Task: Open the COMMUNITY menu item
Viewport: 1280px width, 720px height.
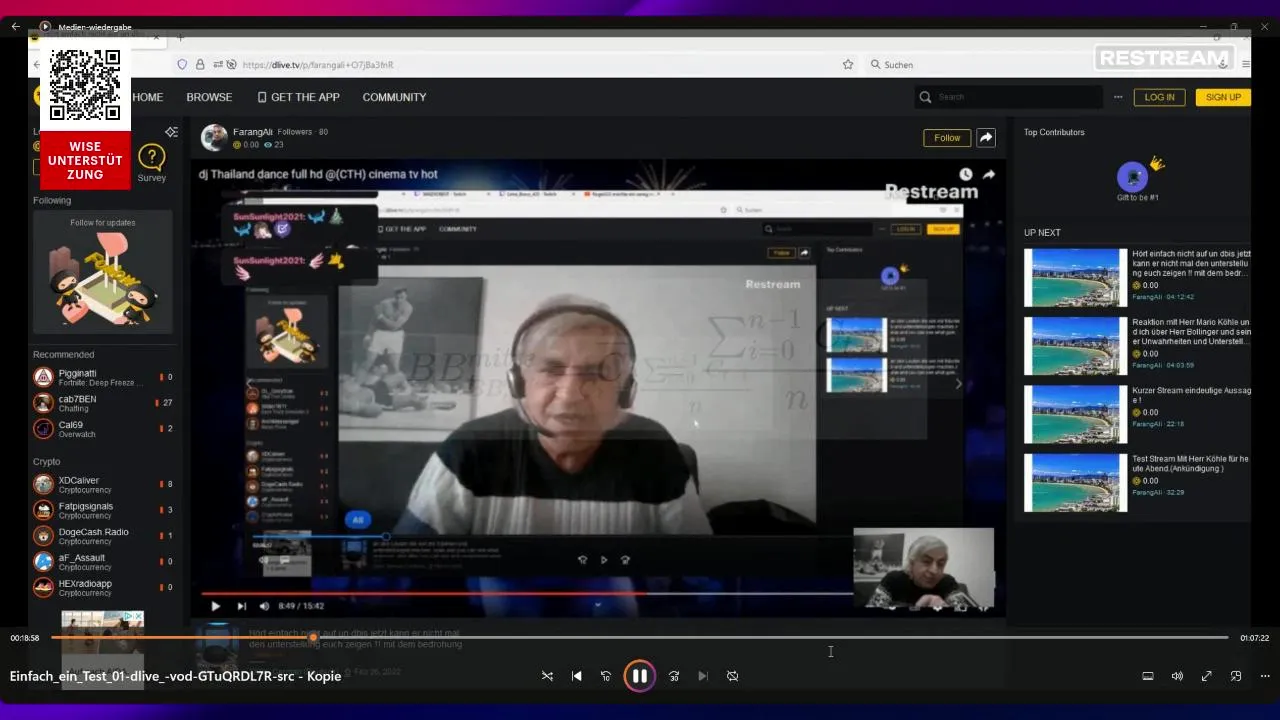Action: [x=394, y=97]
